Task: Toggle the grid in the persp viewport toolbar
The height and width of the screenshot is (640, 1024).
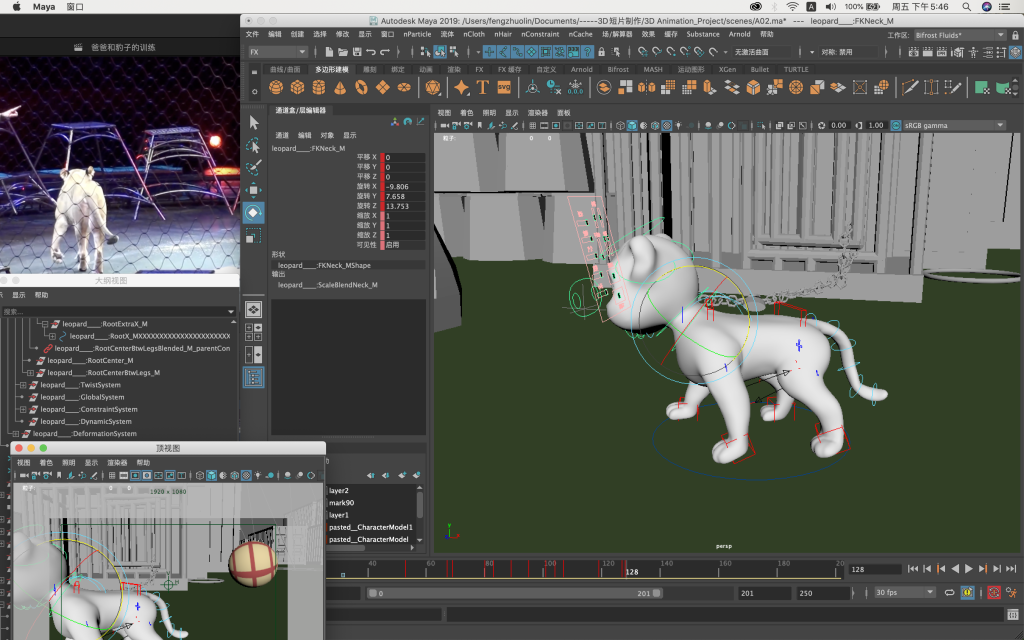Action: click(533, 125)
